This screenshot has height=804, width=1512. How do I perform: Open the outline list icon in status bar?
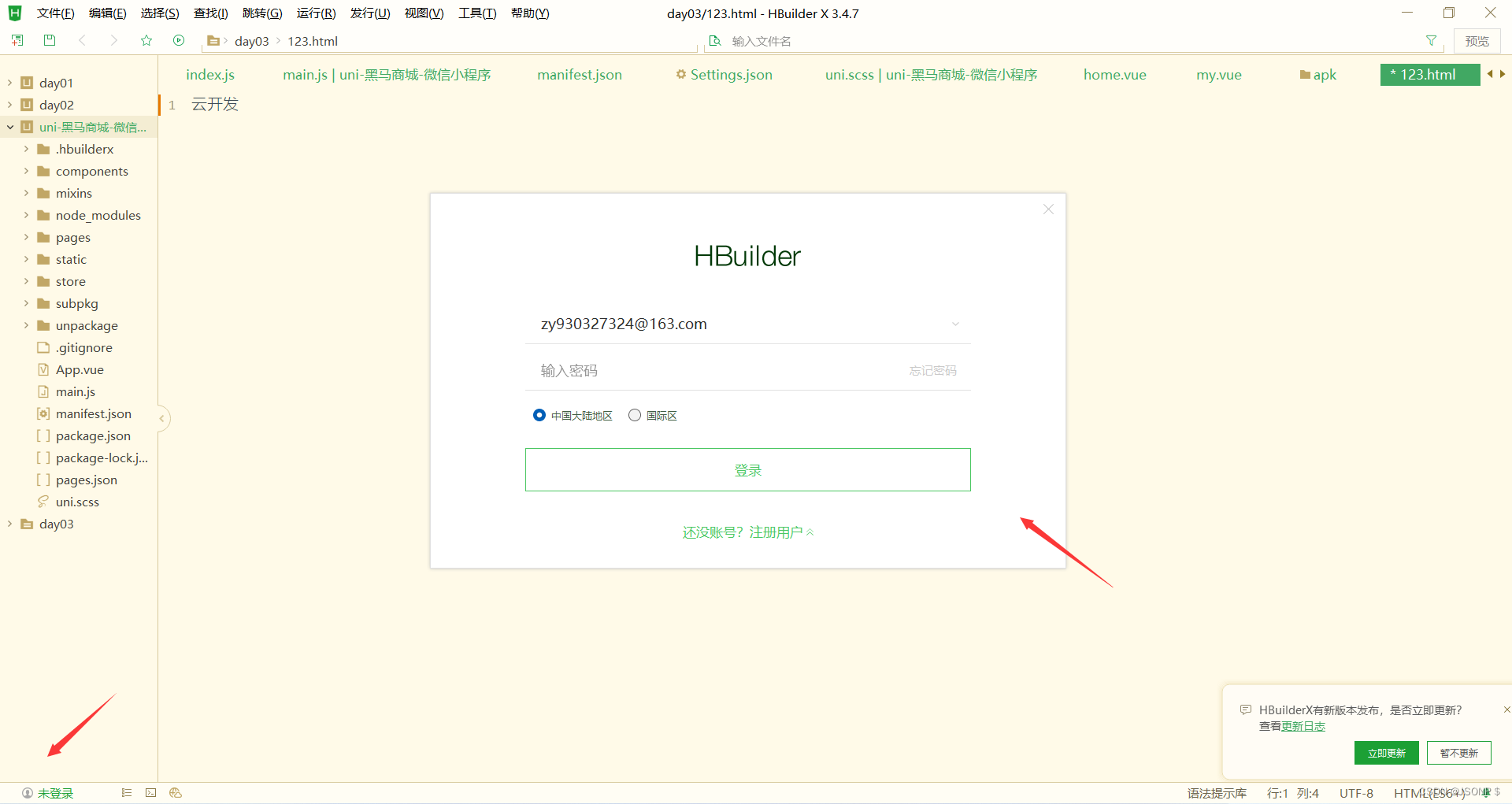(126, 793)
